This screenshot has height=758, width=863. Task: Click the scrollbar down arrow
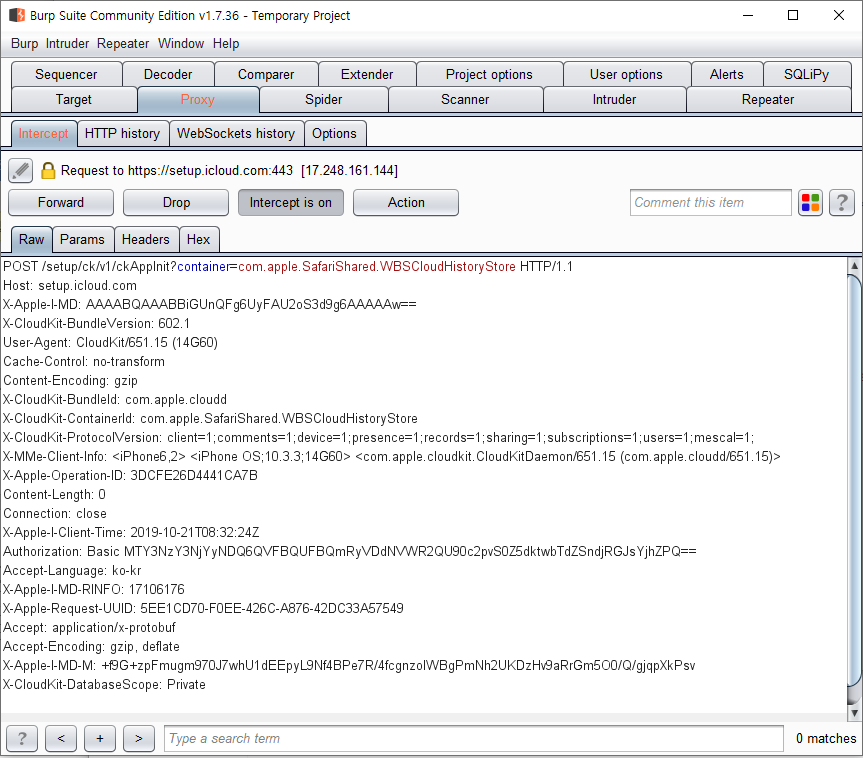coord(854,713)
